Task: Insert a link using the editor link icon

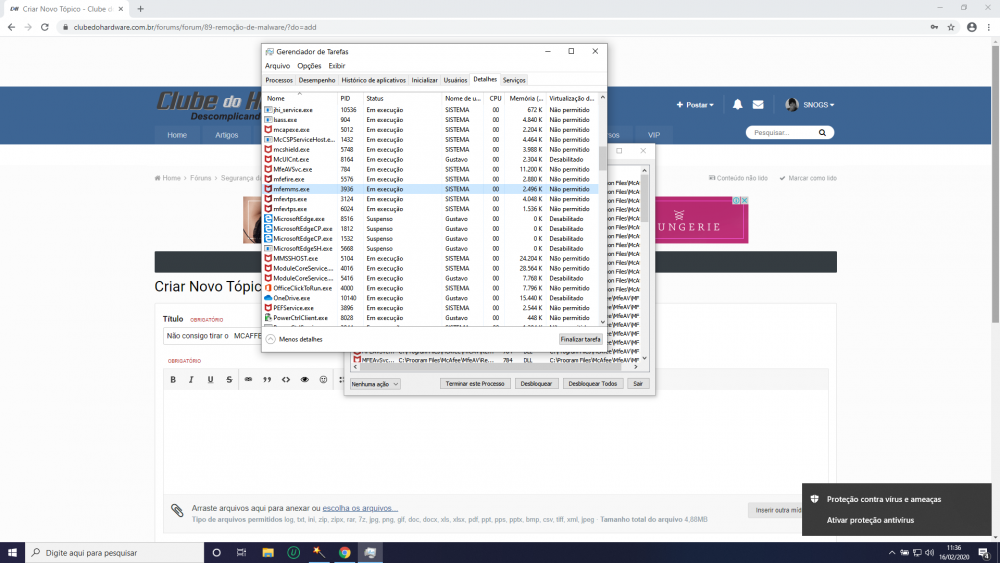Action: point(248,380)
